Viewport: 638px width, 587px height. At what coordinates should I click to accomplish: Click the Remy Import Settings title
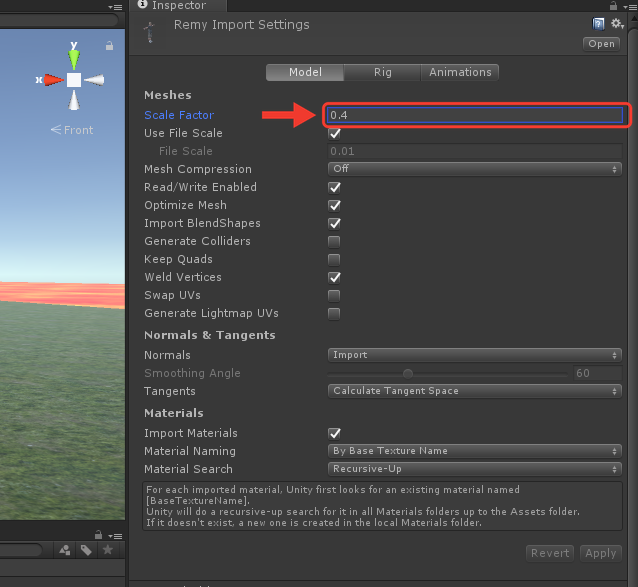pyautogui.click(x=241, y=25)
